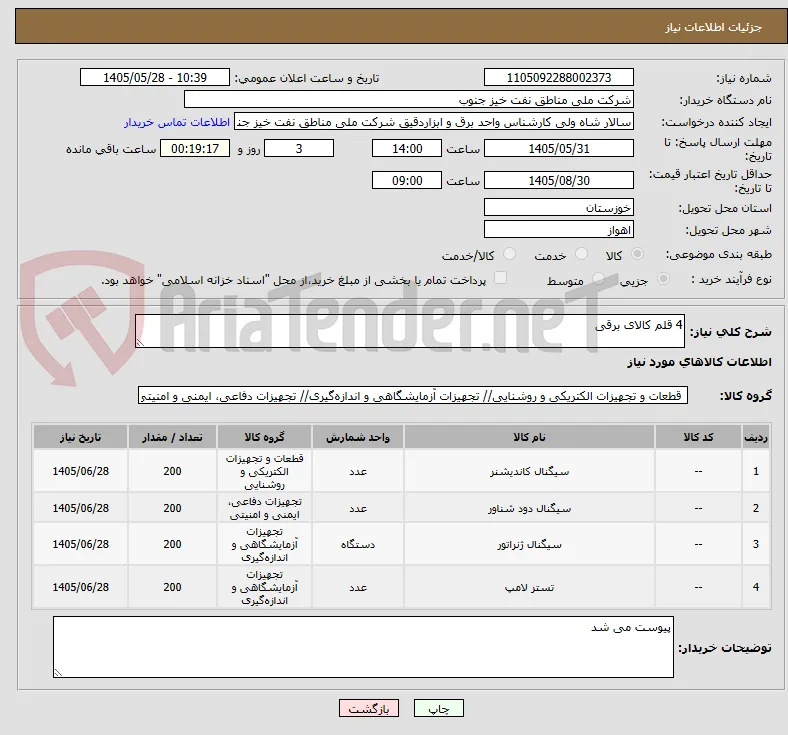Image resolution: width=788 pixels, height=735 pixels.
Task: Click the need date for سیگنال کاندیشنر
Action: [80, 471]
